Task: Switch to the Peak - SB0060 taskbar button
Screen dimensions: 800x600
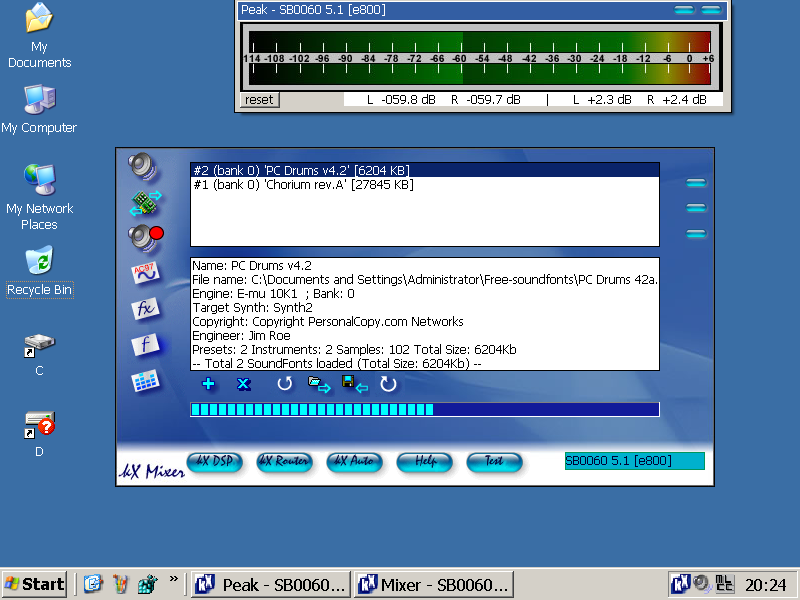Action: point(271,584)
